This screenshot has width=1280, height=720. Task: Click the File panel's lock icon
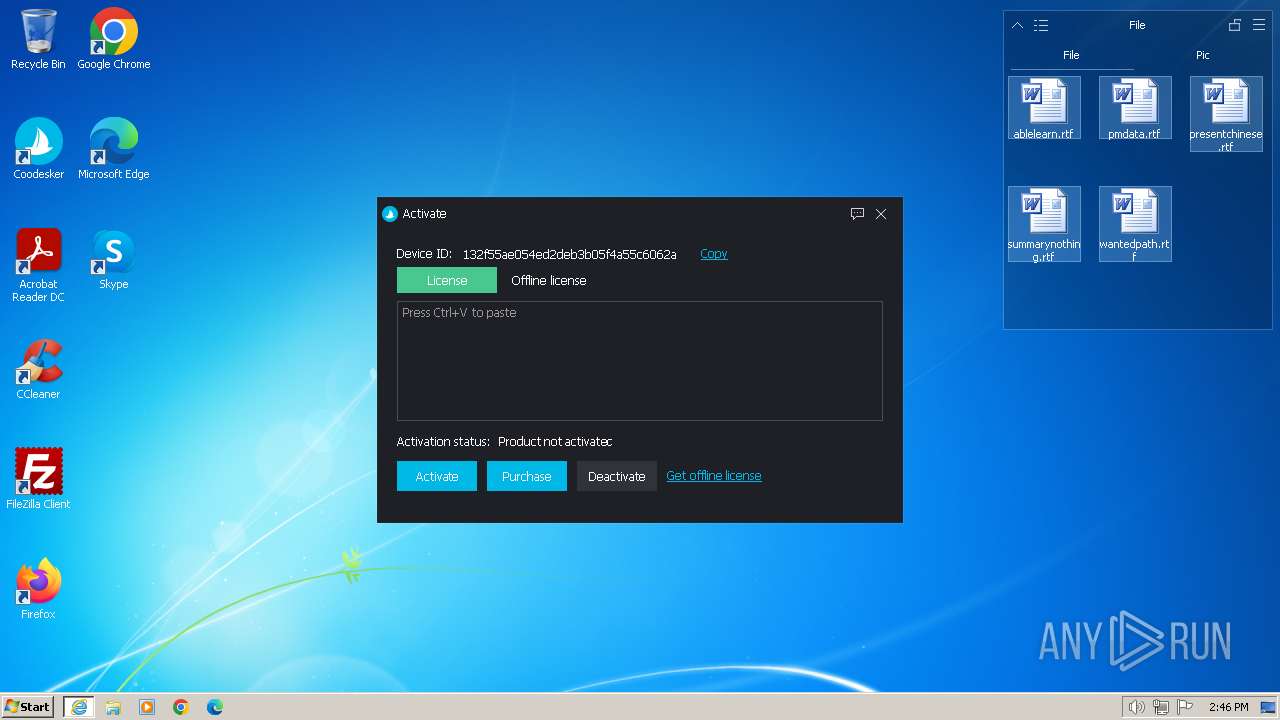[1235, 25]
